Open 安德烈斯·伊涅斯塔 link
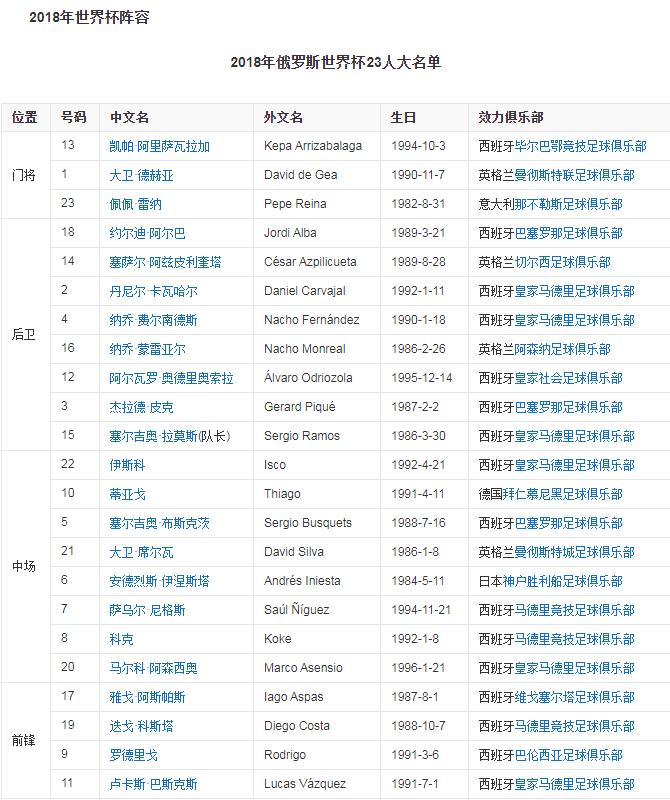 click(160, 582)
